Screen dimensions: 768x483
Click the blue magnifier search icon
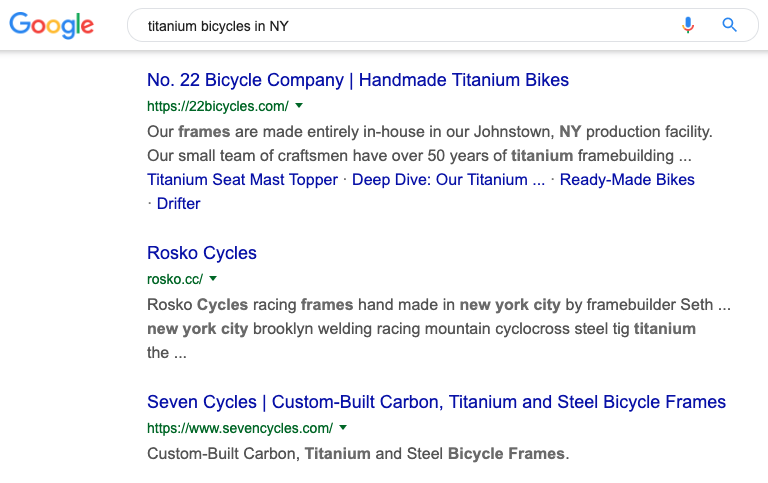[729, 24]
